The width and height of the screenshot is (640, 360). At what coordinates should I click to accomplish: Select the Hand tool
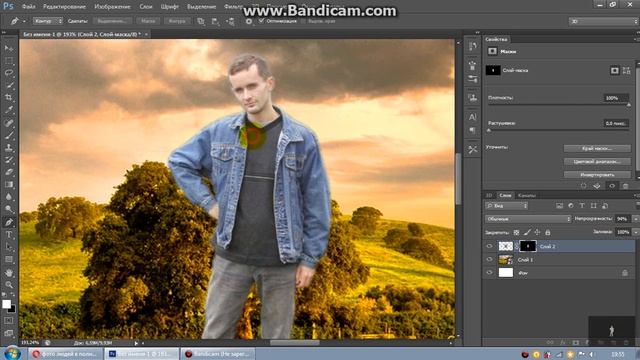pyautogui.click(x=9, y=272)
